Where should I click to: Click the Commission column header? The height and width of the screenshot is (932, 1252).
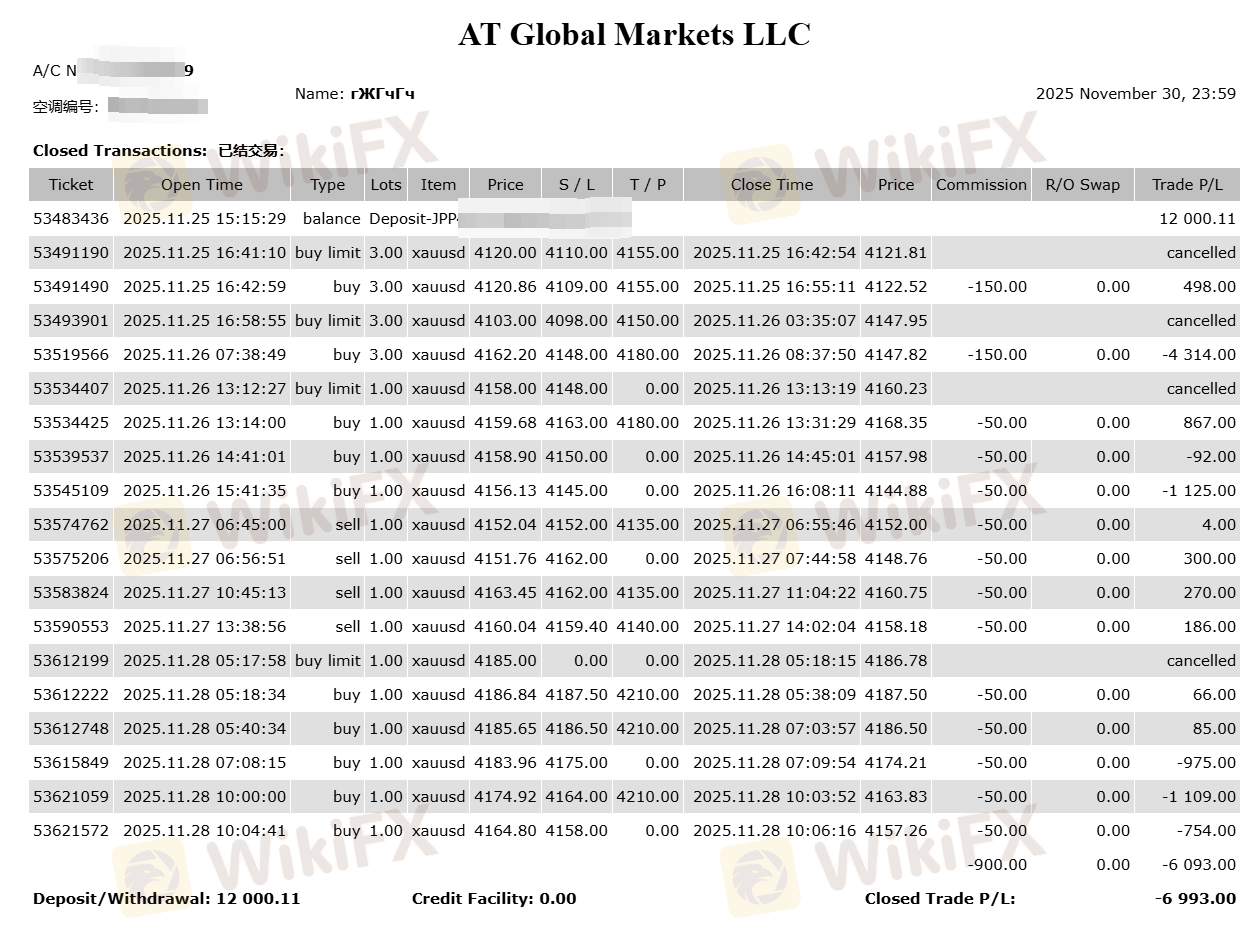(981, 184)
